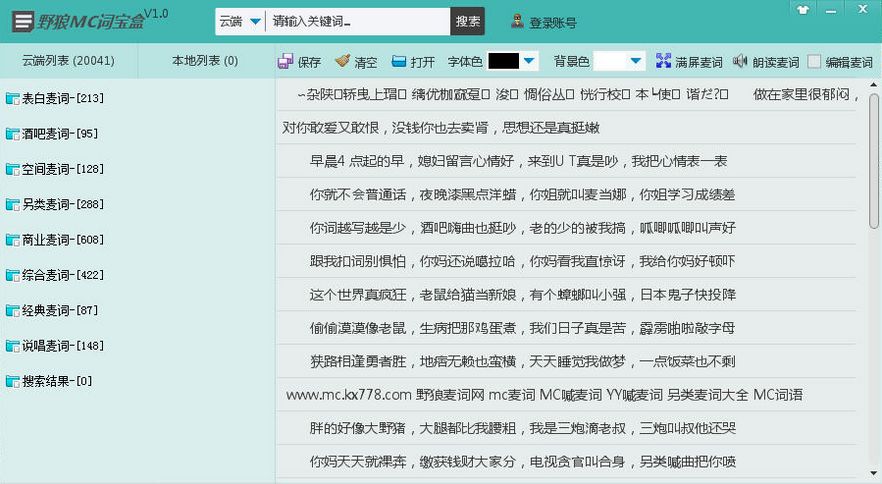Screen dimensions: 882x484
Task: Click the 打开 open file icon
Action: point(400,62)
